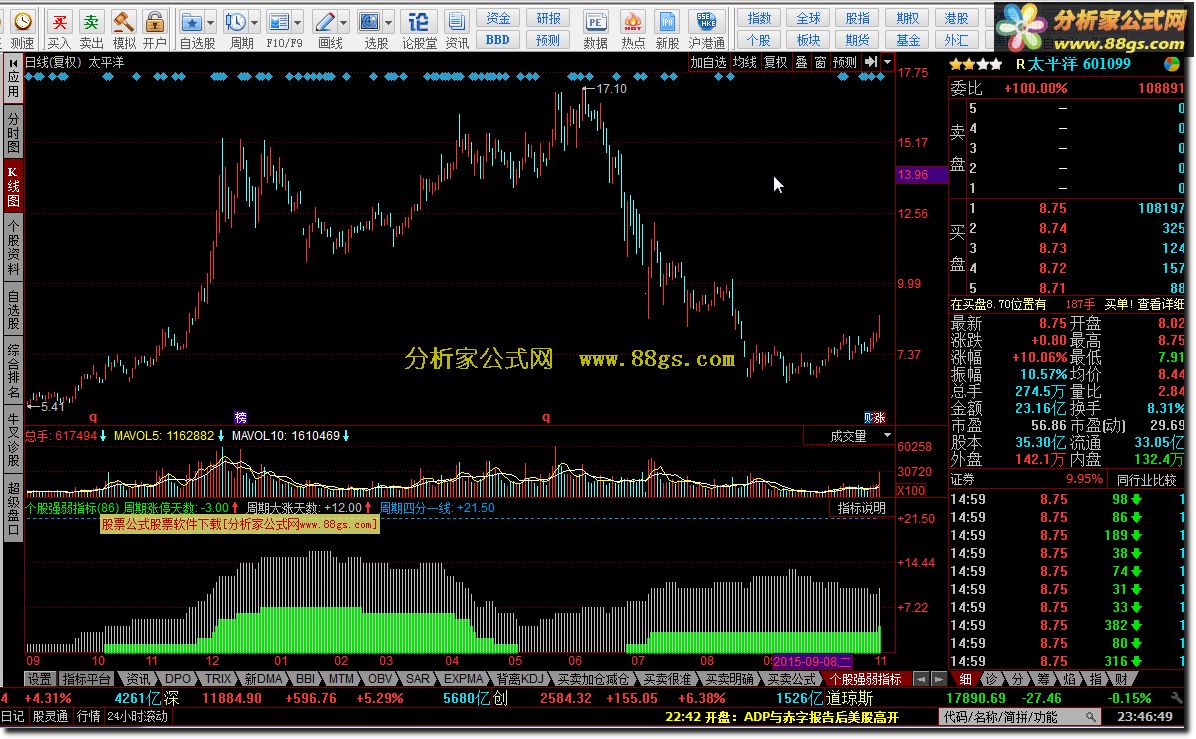This screenshot has height=739, width=1196.
Task: Click the 周期 period clock icon
Action: pyautogui.click(x=236, y=21)
